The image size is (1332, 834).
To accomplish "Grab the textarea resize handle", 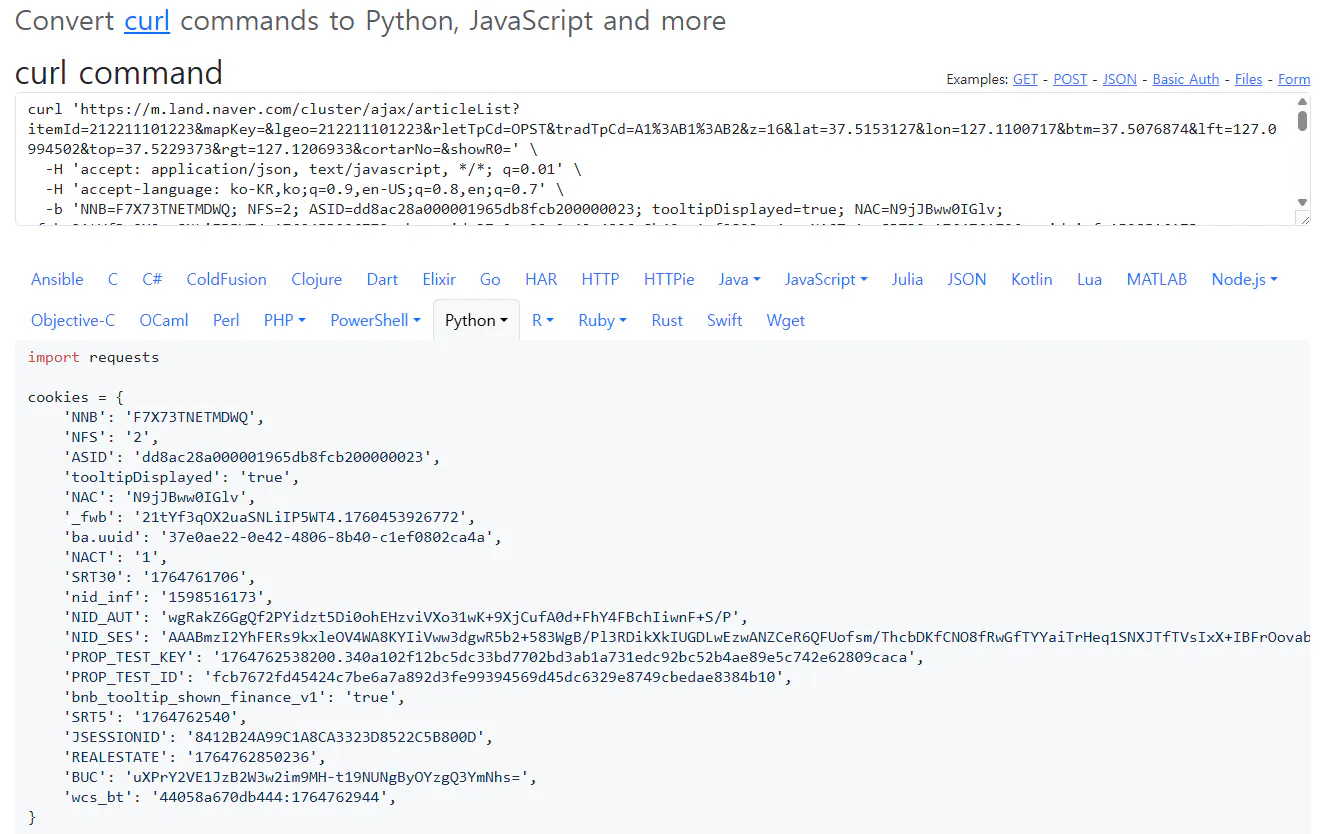I will point(1302,218).
